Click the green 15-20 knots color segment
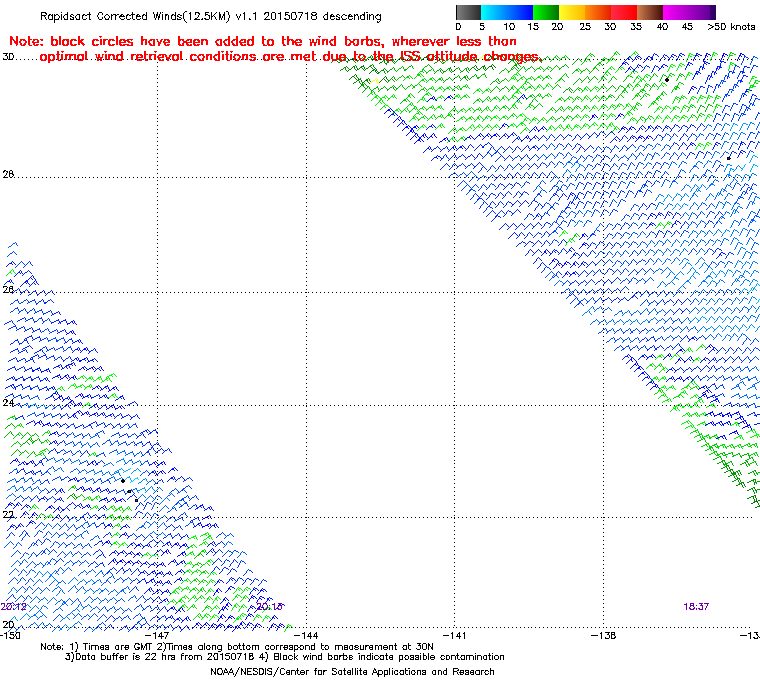 pos(546,12)
